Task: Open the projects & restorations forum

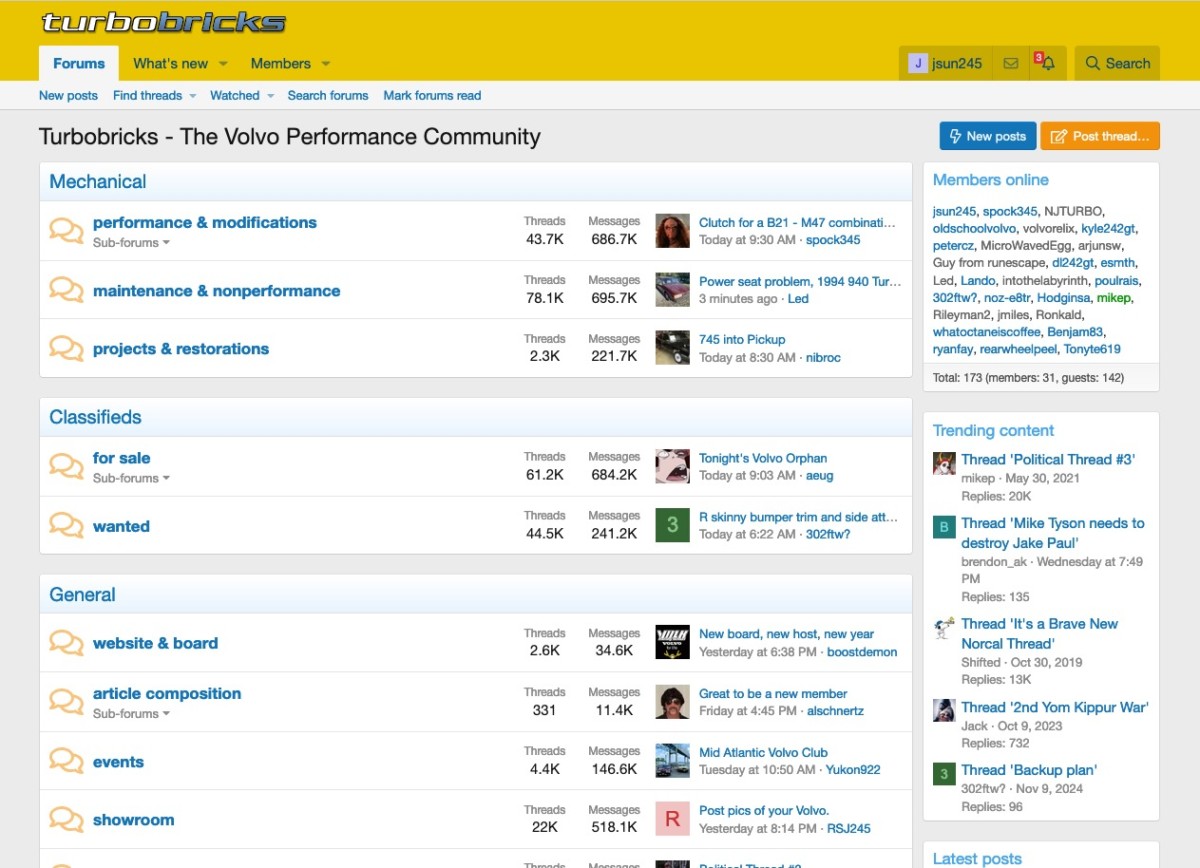Action: click(x=181, y=349)
